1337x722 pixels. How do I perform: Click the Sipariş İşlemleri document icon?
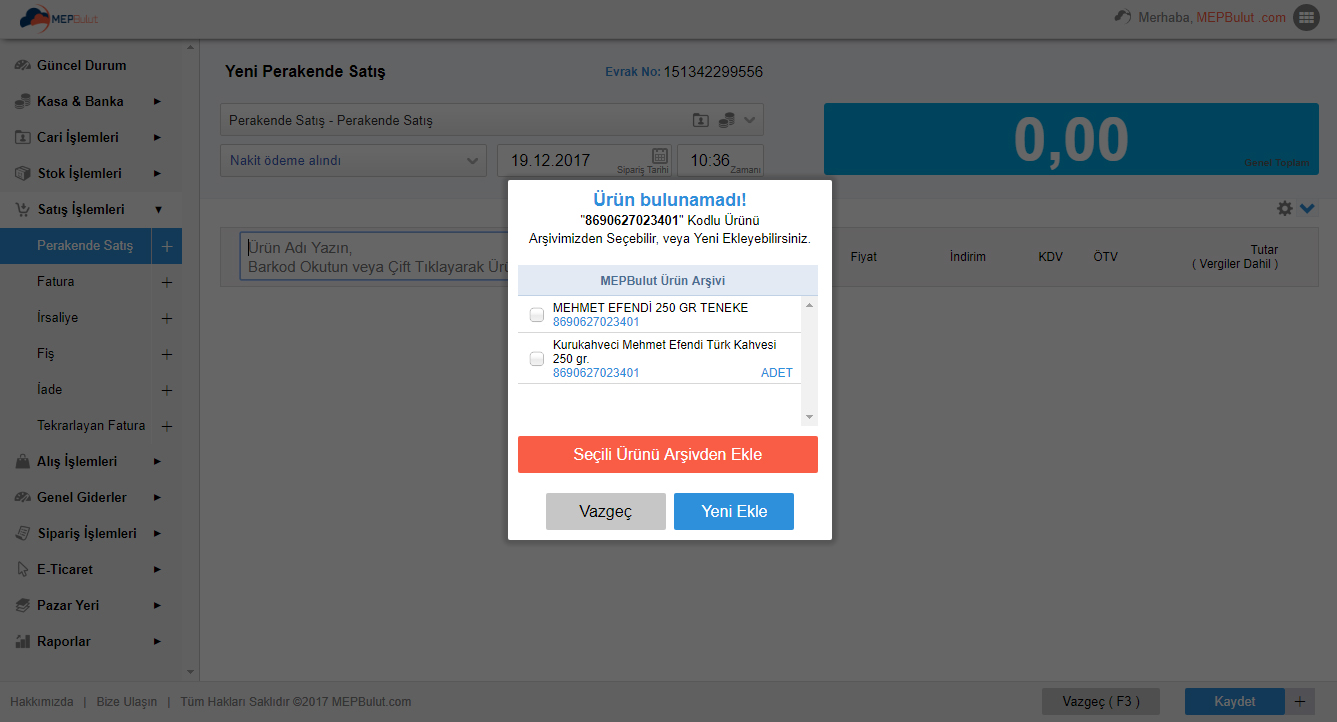[22, 533]
